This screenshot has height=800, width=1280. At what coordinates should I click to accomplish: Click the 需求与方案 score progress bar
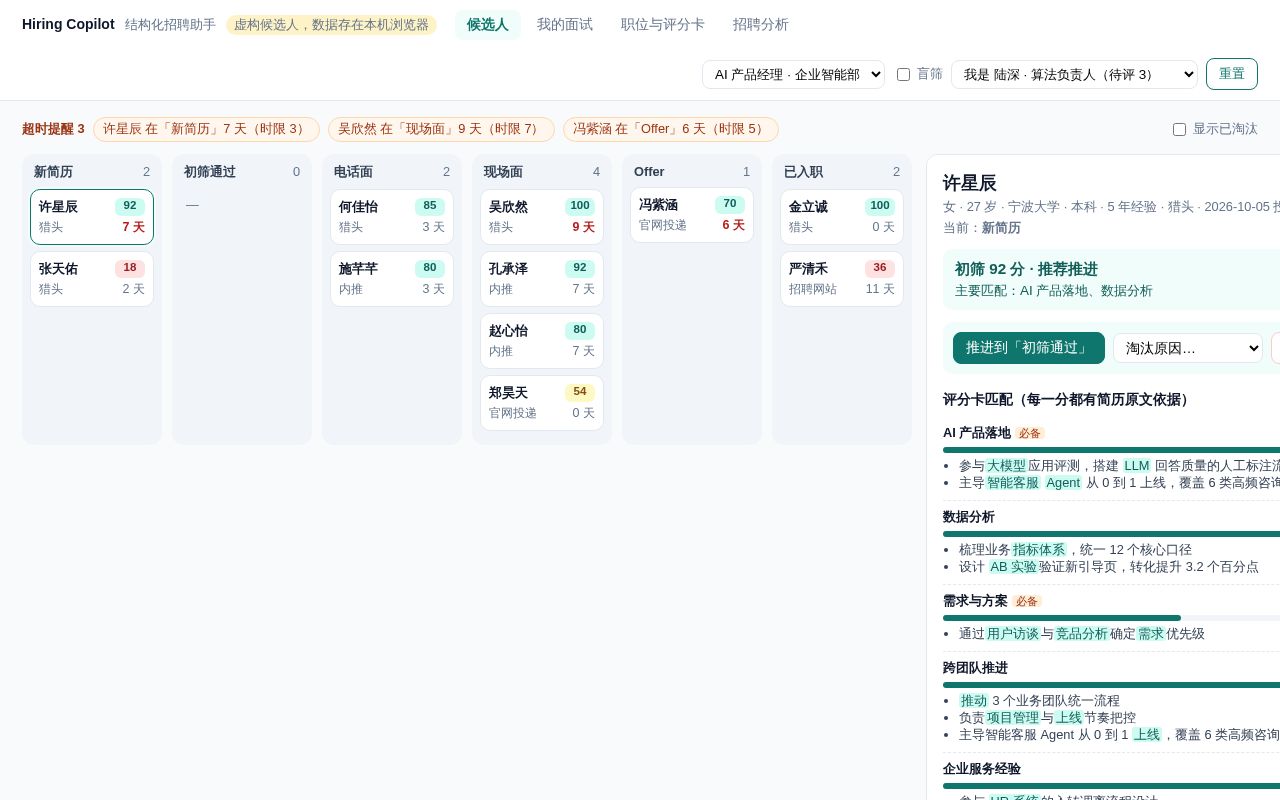1111,618
